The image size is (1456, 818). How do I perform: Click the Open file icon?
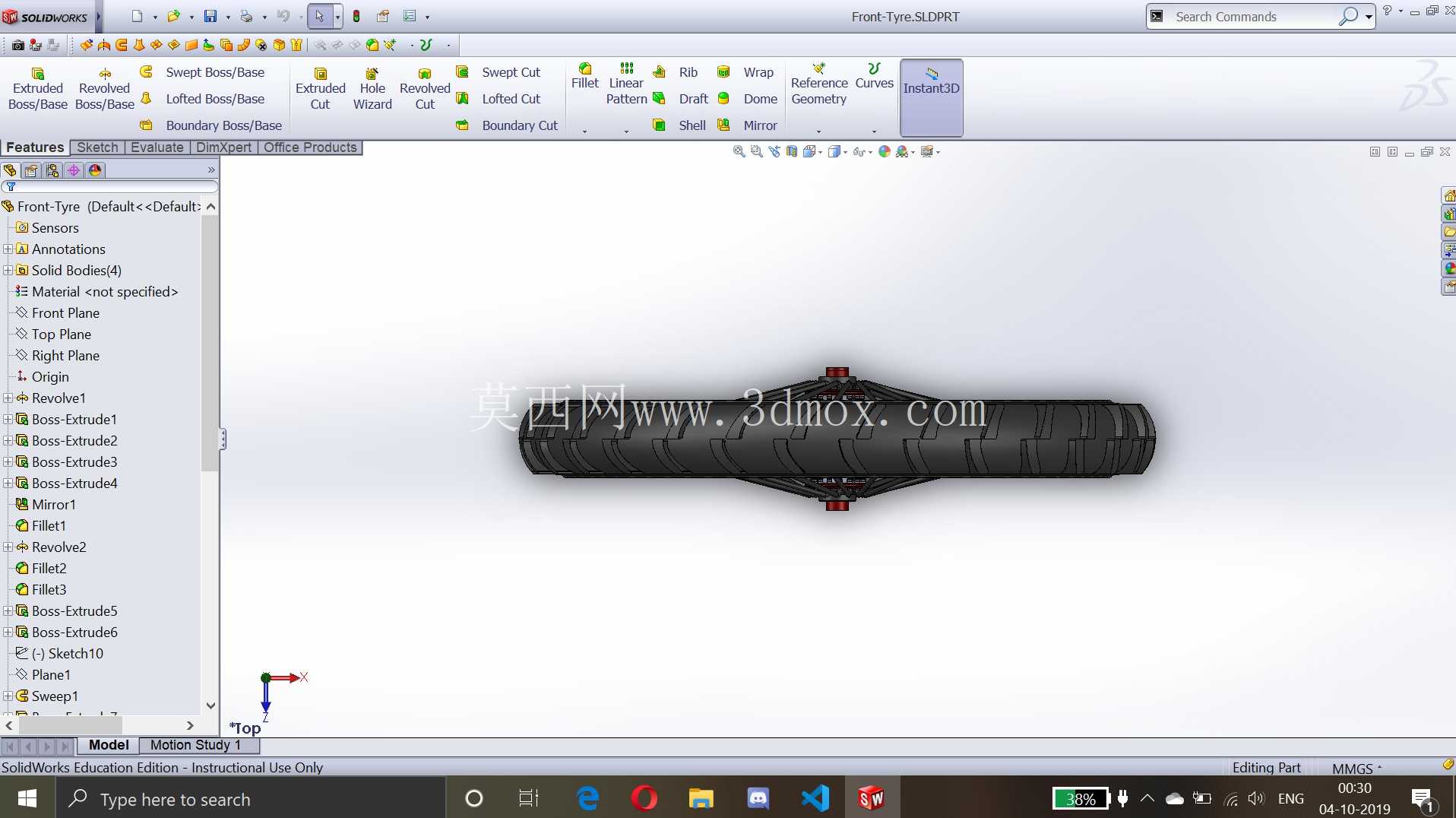173,16
